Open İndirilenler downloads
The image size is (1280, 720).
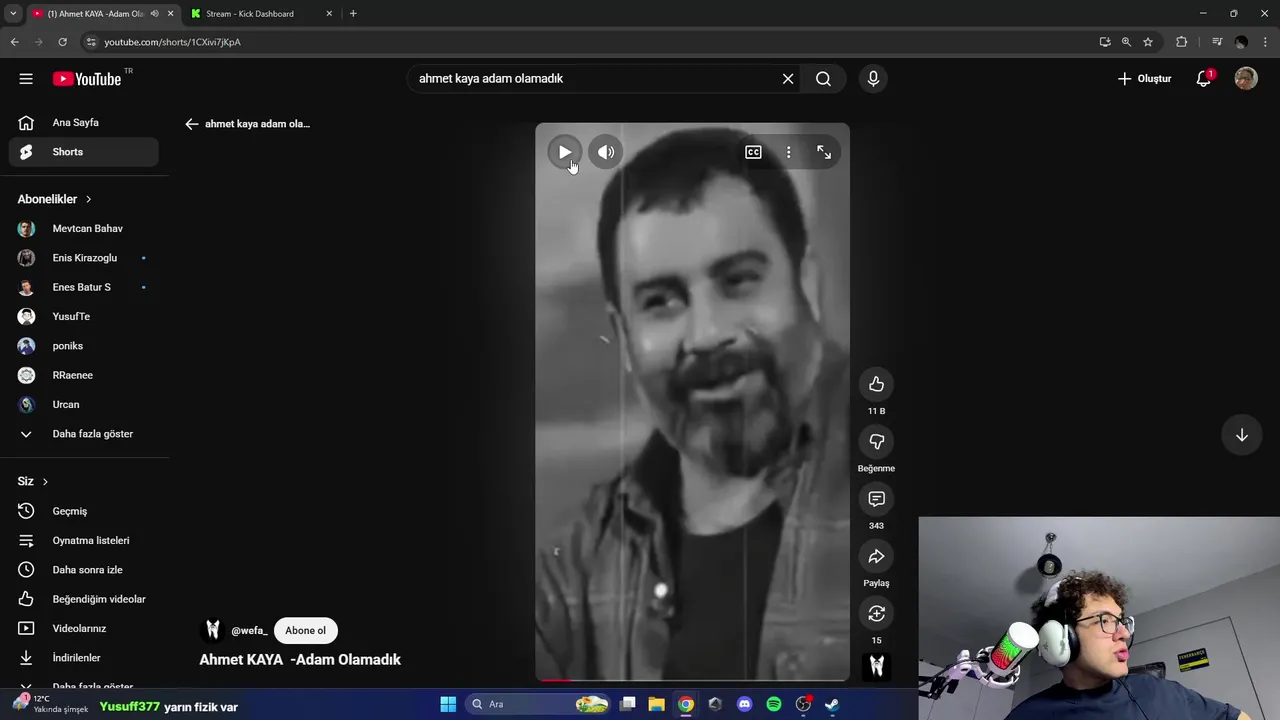[84, 658]
